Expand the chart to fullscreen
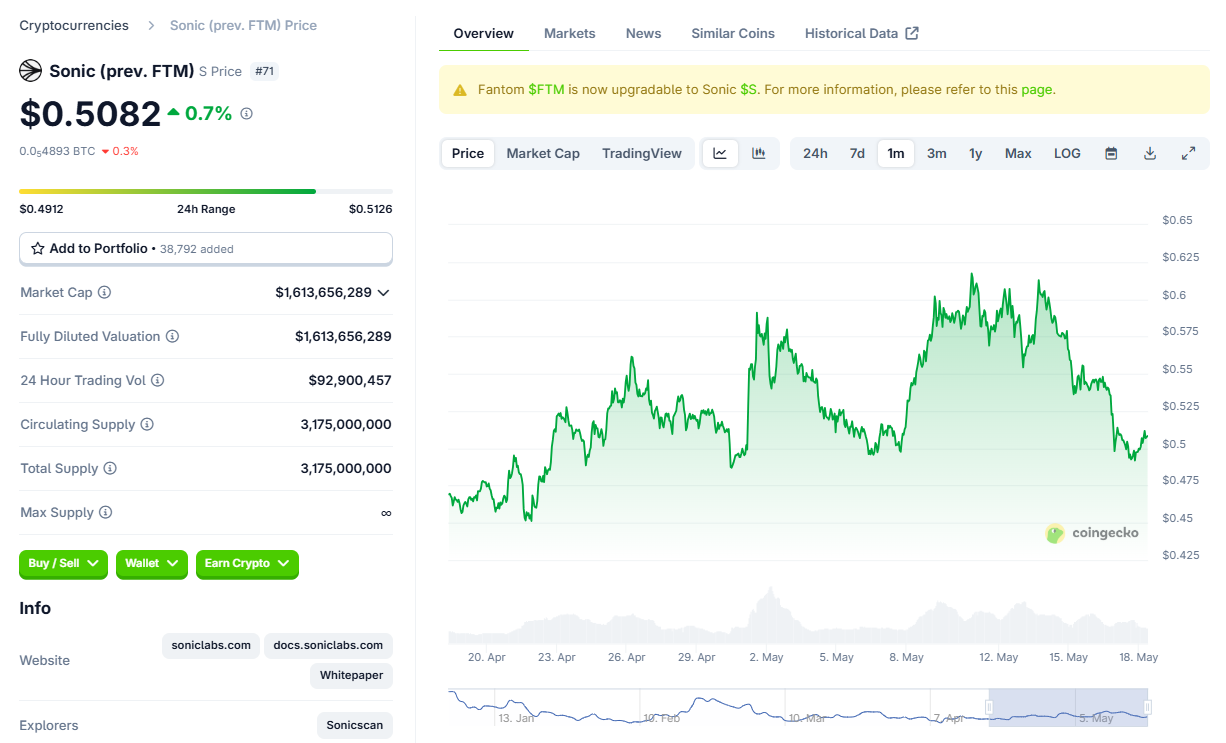Viewport: 1226px width, 743px height. point(1189,153)
